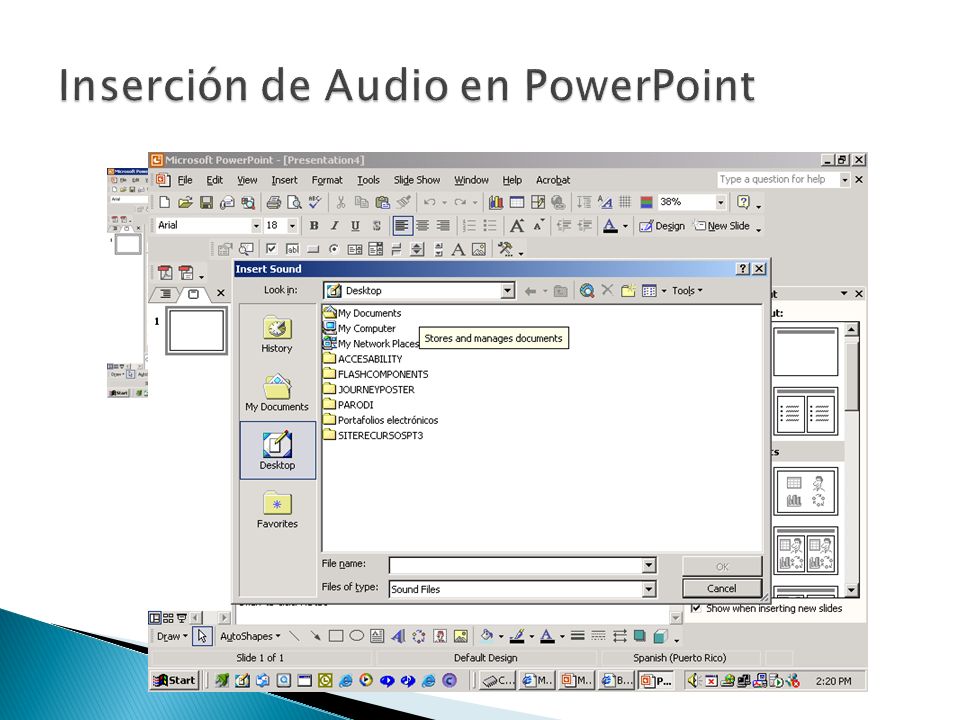Expand the Look in location dropdown

pos(508,291)
